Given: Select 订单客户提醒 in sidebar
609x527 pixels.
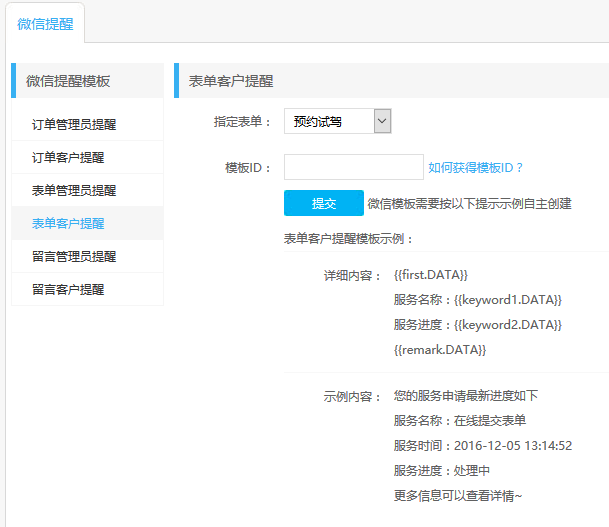Looking at the screenshot, I should click(x=87, y=157).
